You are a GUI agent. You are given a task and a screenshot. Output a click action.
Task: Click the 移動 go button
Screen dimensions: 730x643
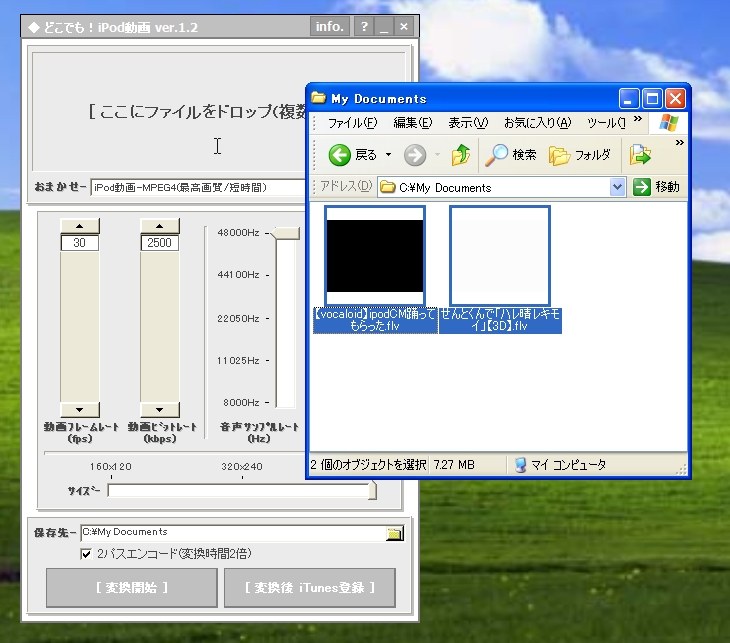click(x=656, y=187)
